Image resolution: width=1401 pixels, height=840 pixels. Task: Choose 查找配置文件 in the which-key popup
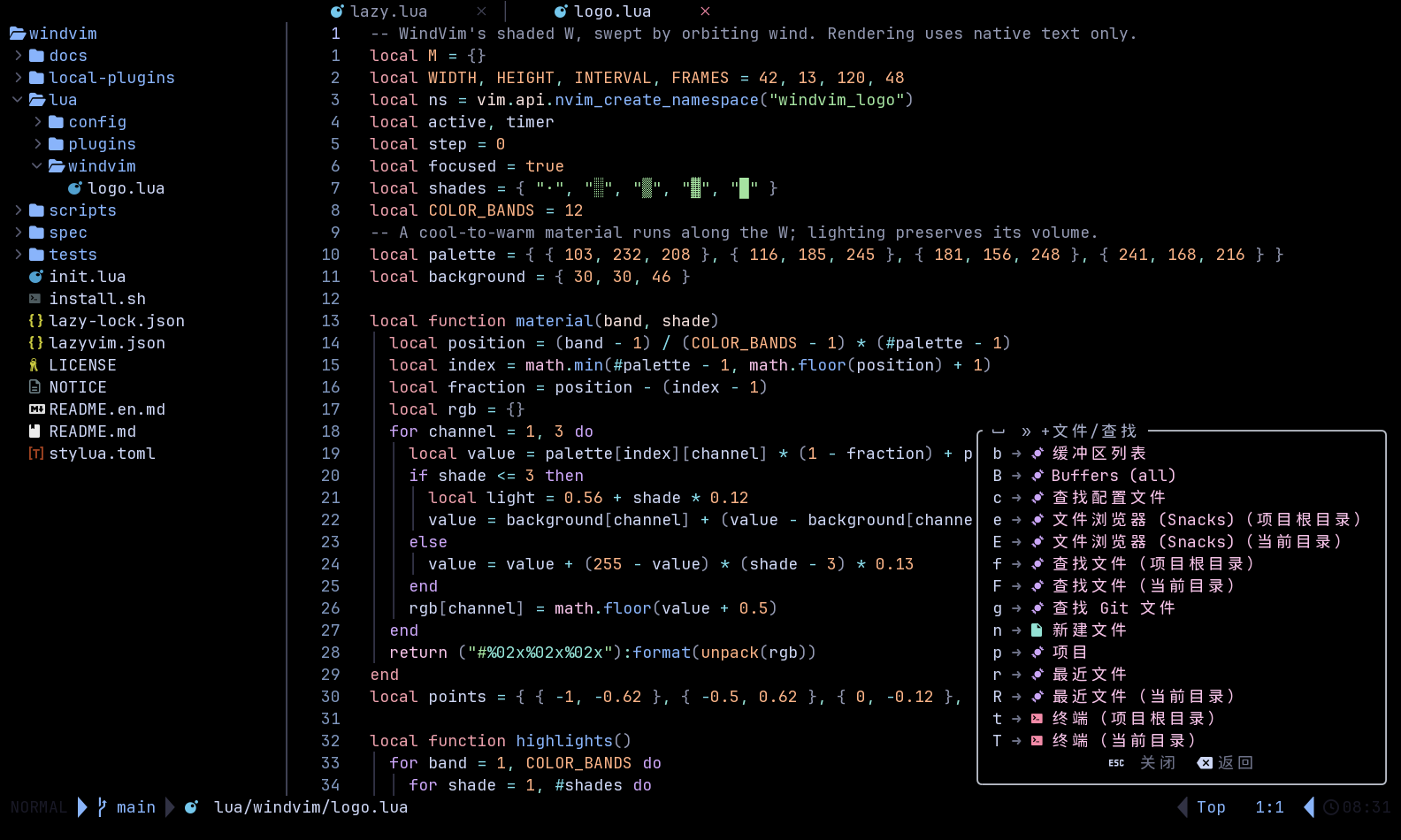(x=1108, y=498)
